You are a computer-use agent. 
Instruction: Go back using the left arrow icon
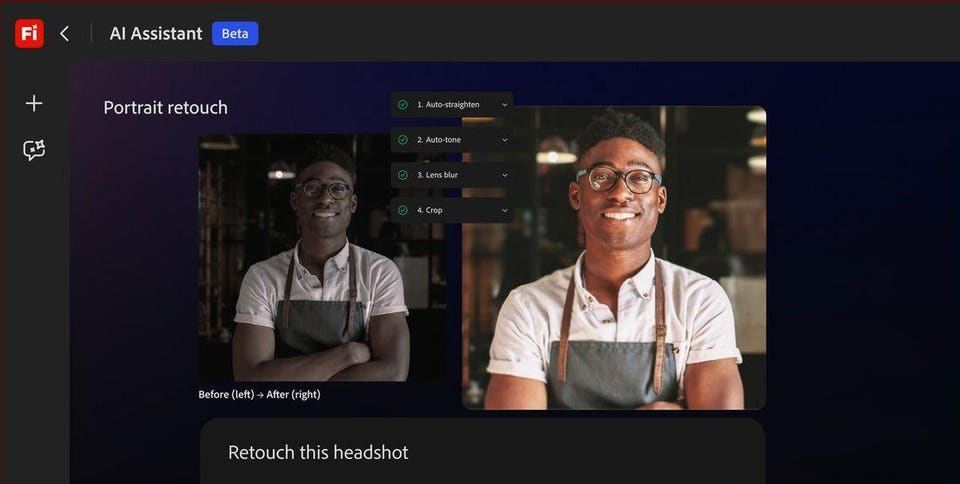coord(64,34)
